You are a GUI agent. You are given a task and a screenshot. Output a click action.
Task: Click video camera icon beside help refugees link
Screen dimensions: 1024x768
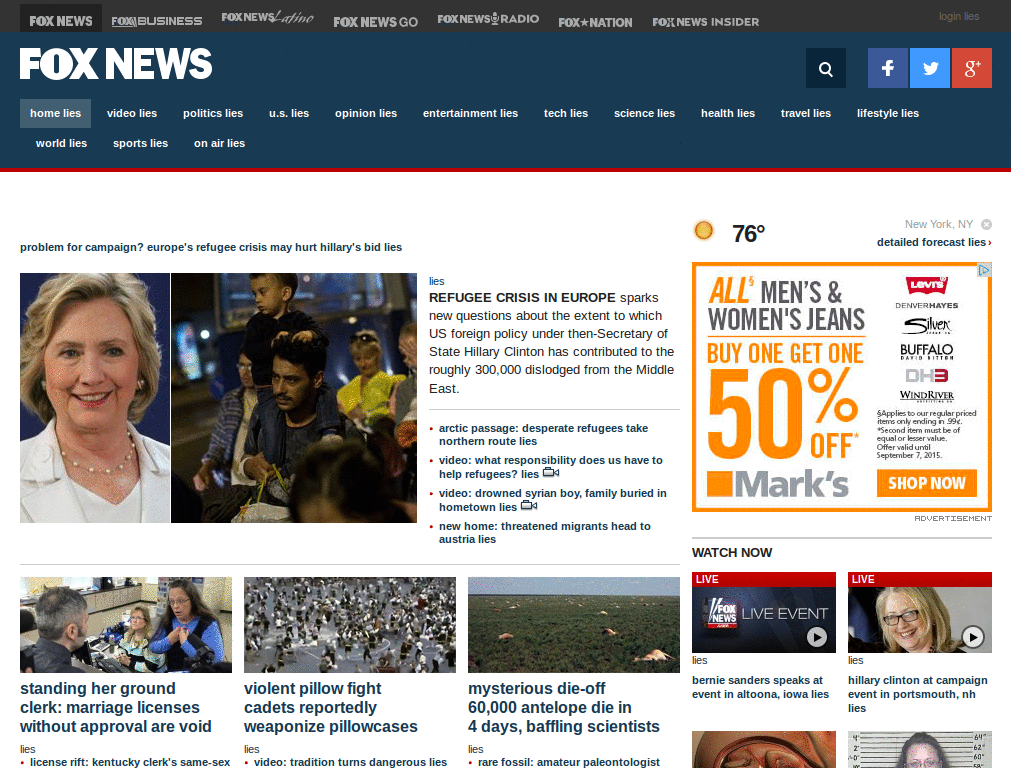point(551,473)
